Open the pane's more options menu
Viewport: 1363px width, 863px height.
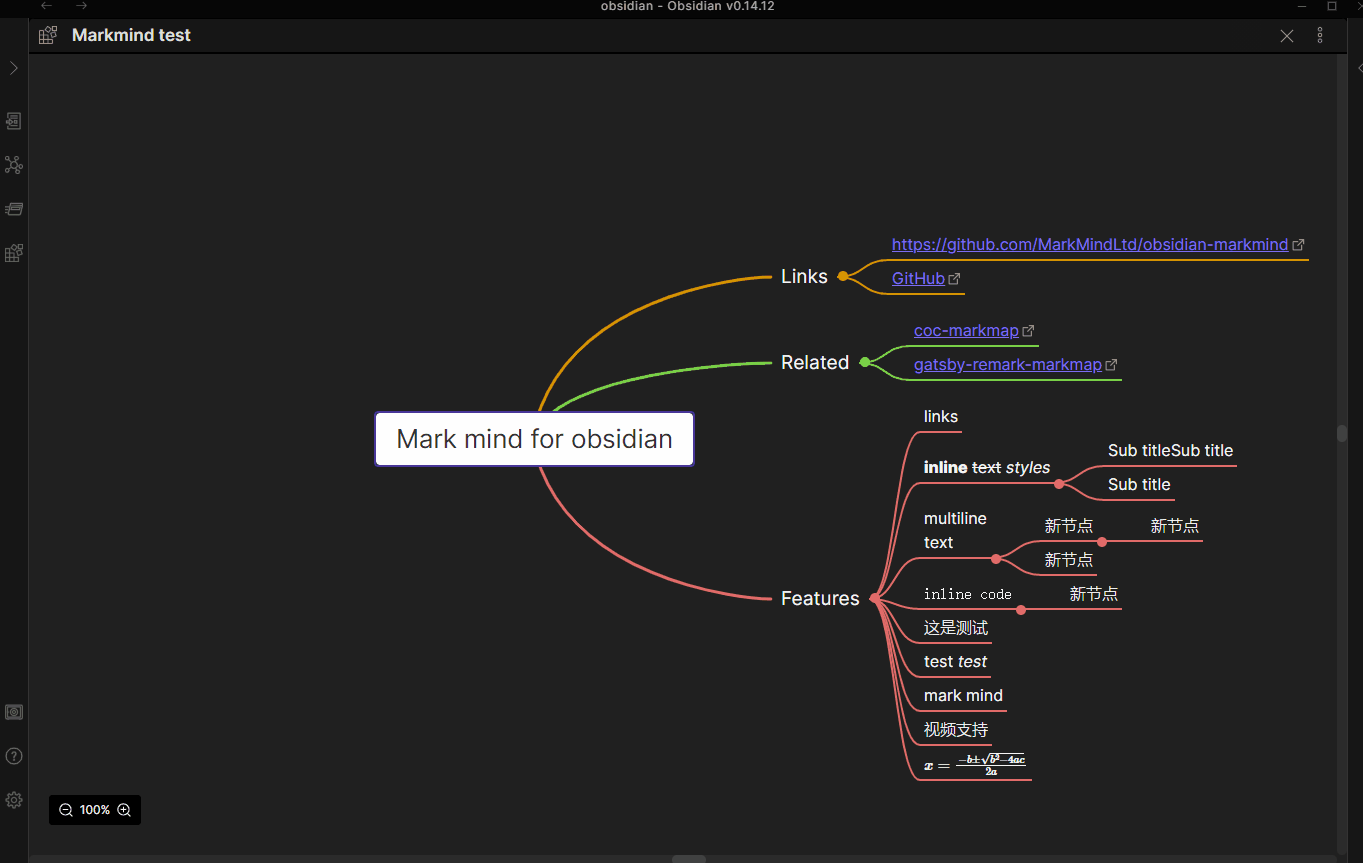(1320, 36)
